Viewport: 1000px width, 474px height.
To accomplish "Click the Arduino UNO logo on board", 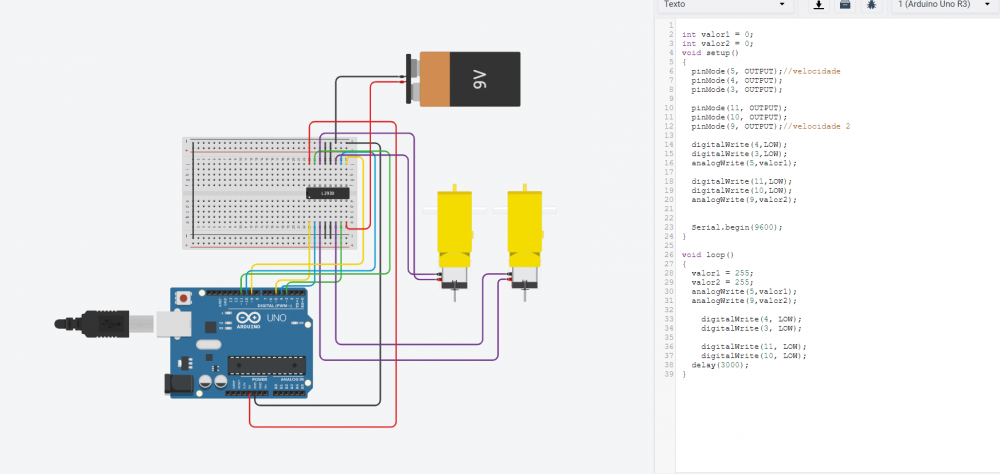I will click(x=246, y=319).
